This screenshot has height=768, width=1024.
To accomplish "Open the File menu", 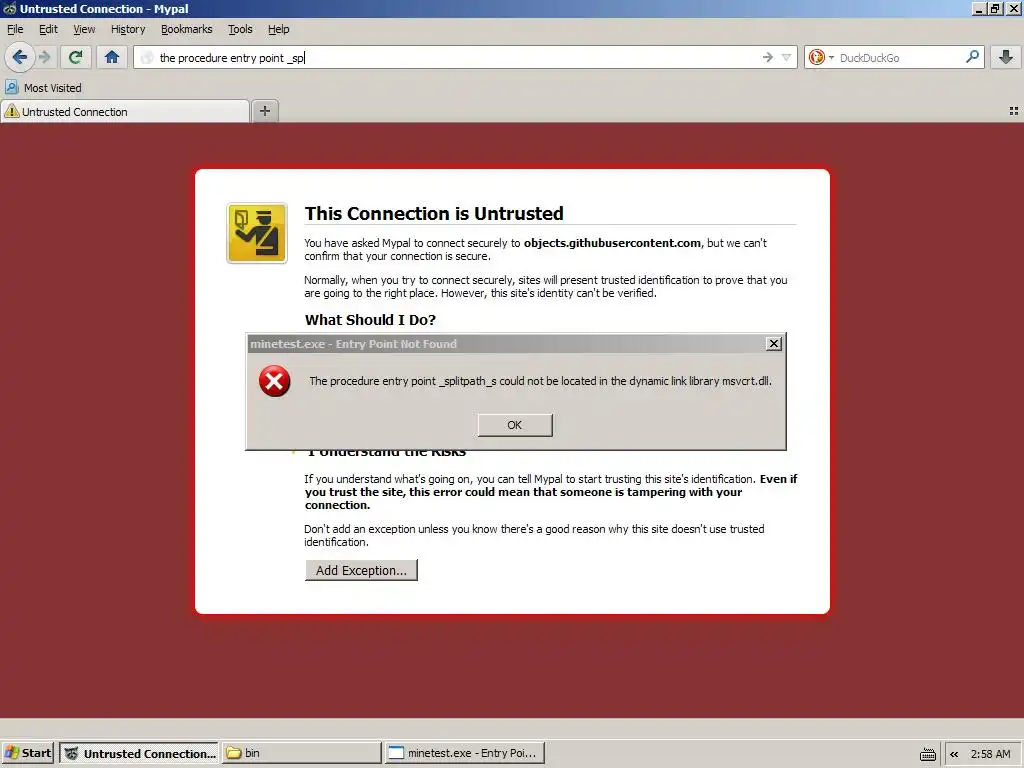I will pos(15,29).
